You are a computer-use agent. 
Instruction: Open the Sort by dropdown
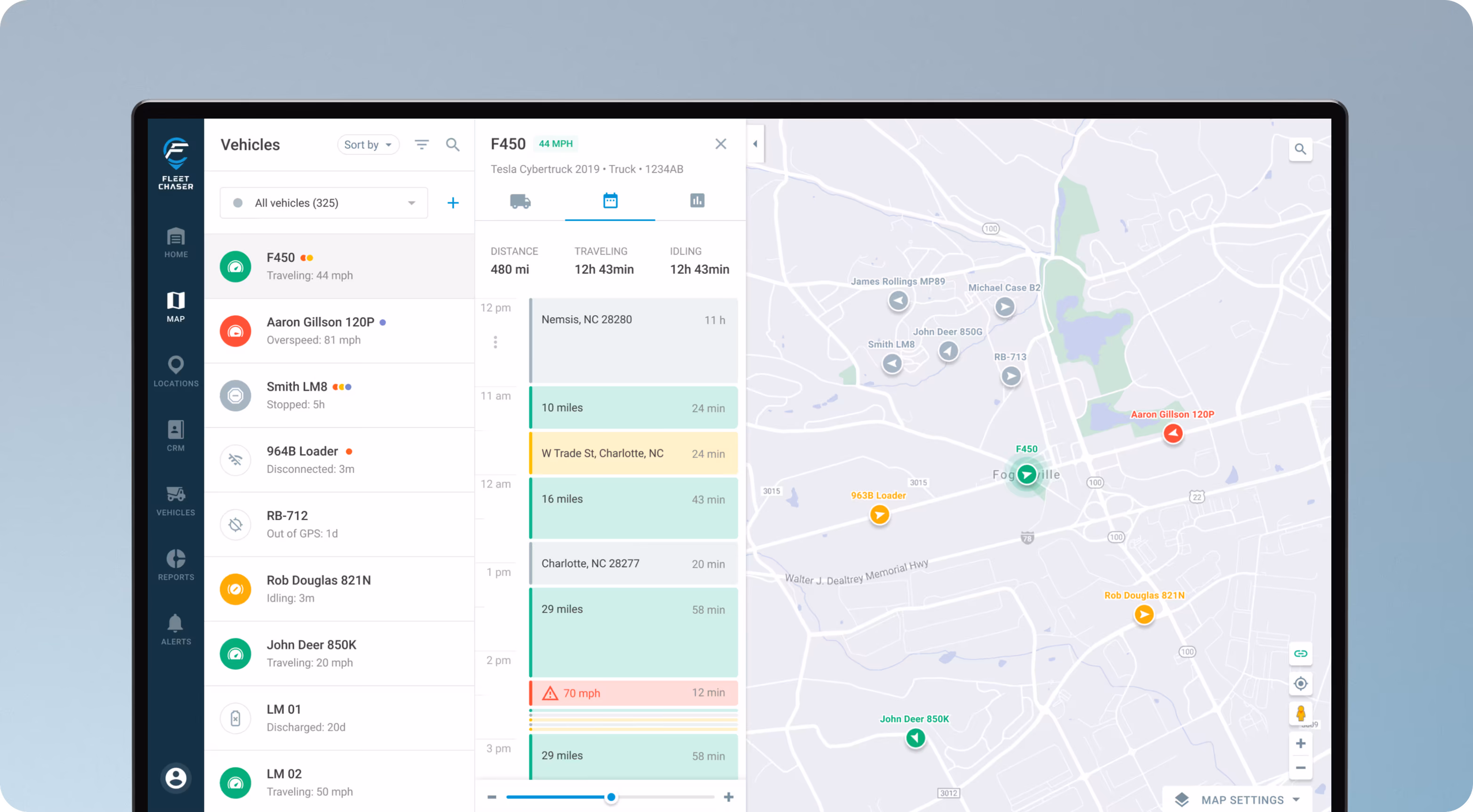tap(368, 145)
